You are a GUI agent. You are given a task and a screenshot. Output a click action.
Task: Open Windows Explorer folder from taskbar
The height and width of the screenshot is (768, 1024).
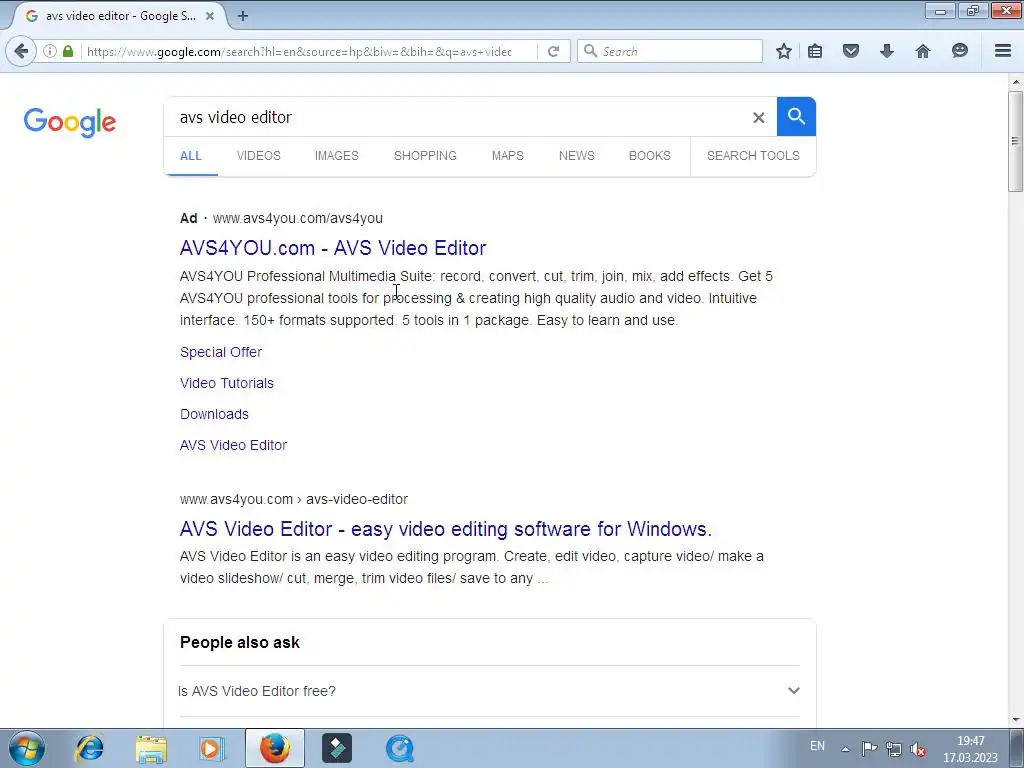[151, 748]
